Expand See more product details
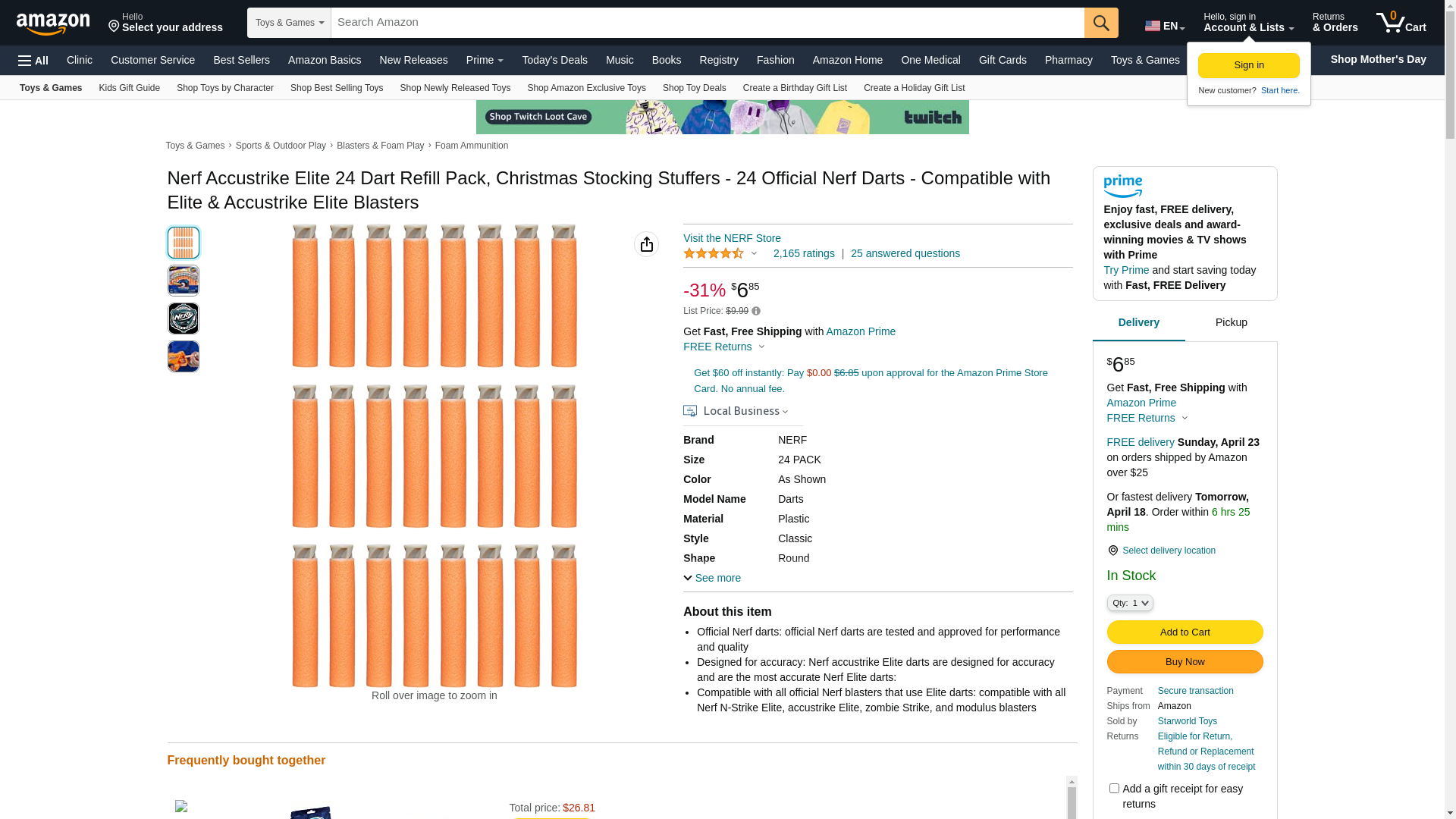1456x819 pixels. (x=712, y=578)
